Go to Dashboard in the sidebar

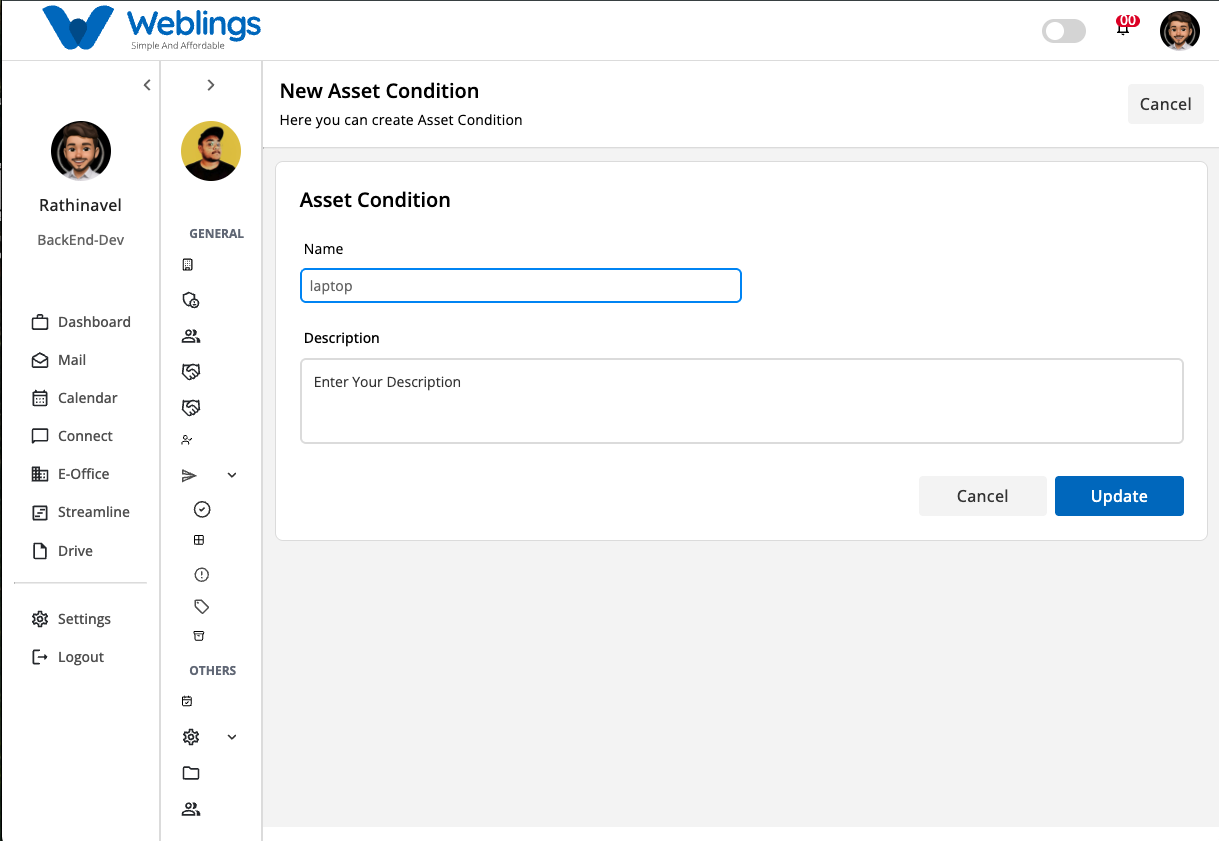tap(81, 322)
